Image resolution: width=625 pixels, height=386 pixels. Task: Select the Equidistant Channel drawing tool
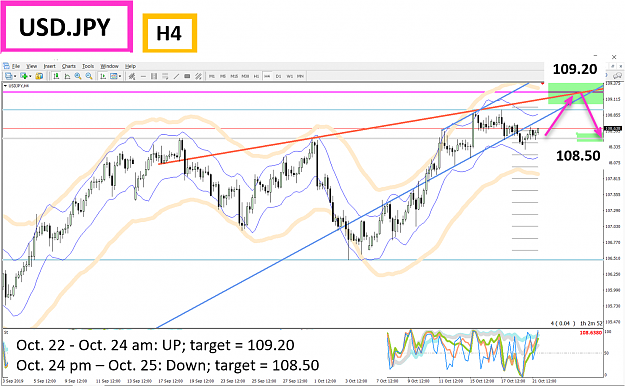198,76
